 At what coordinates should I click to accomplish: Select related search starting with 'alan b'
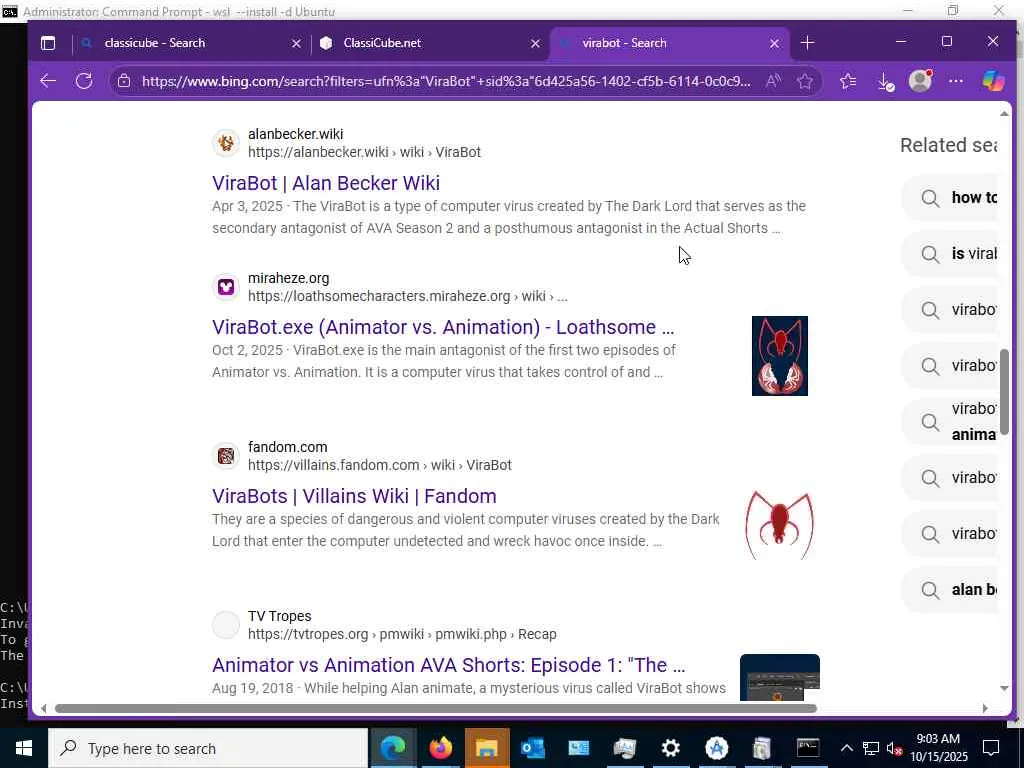[x=950, y=590]
